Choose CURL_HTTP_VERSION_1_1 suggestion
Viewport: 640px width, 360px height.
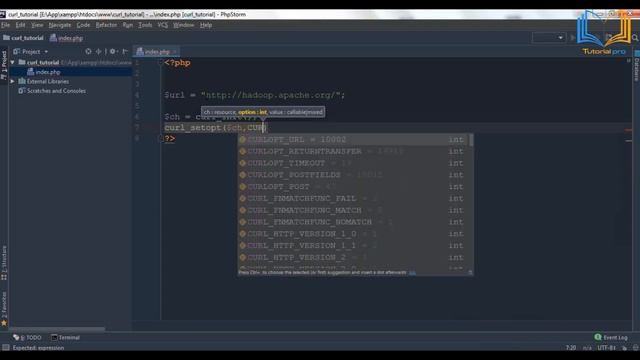coord(353,246)
